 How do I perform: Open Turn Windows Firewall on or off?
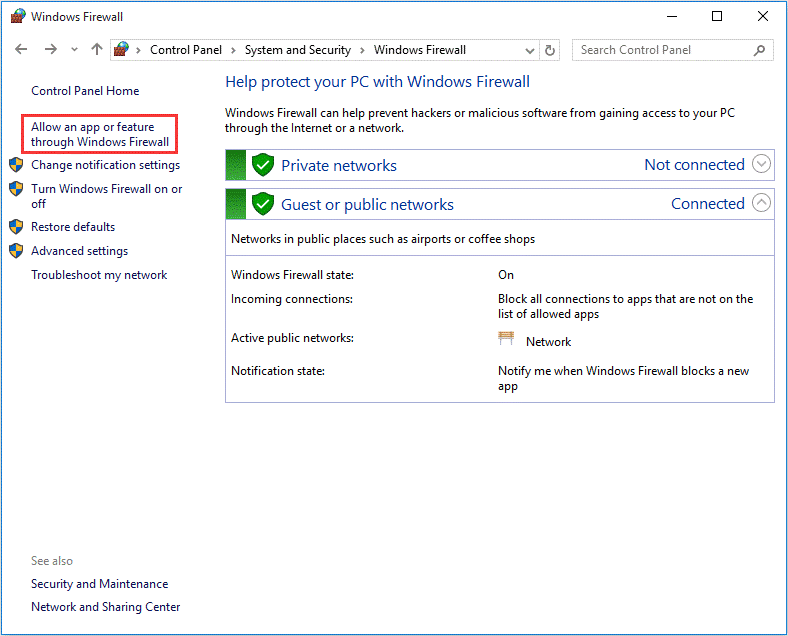(x=106, y=196)
